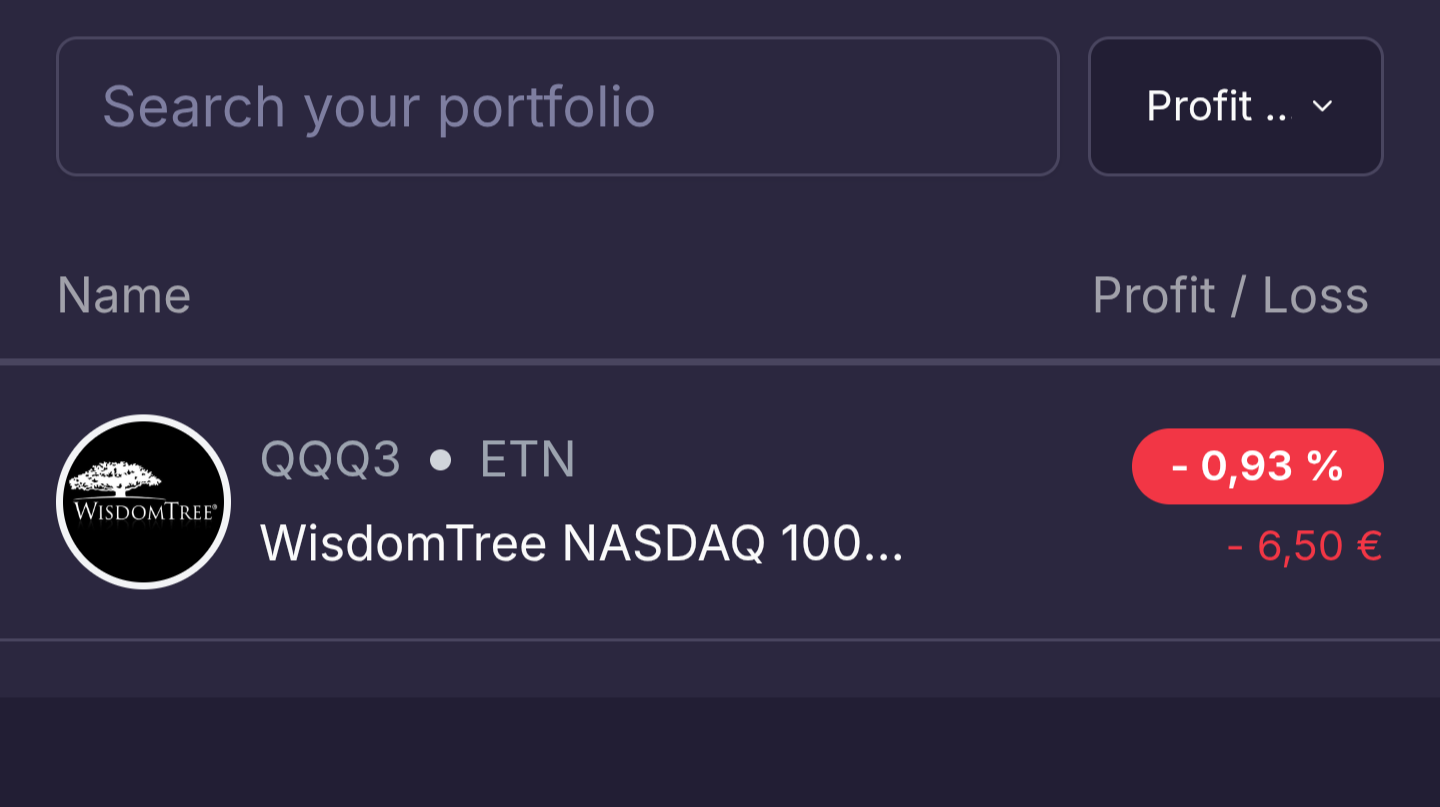Click the -6,50 € loss amount
The height and width of the screenshot is (807, 1440).
click(x=1304, y=547)
